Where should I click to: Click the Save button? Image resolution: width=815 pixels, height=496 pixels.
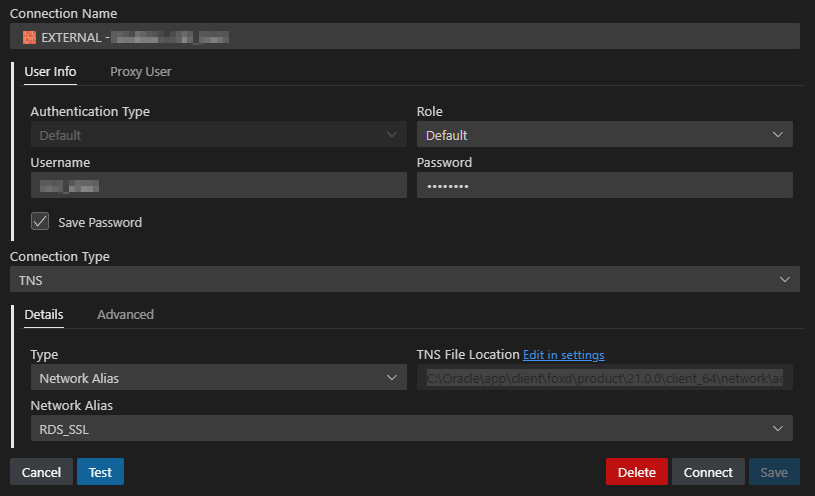coord(774,472)
